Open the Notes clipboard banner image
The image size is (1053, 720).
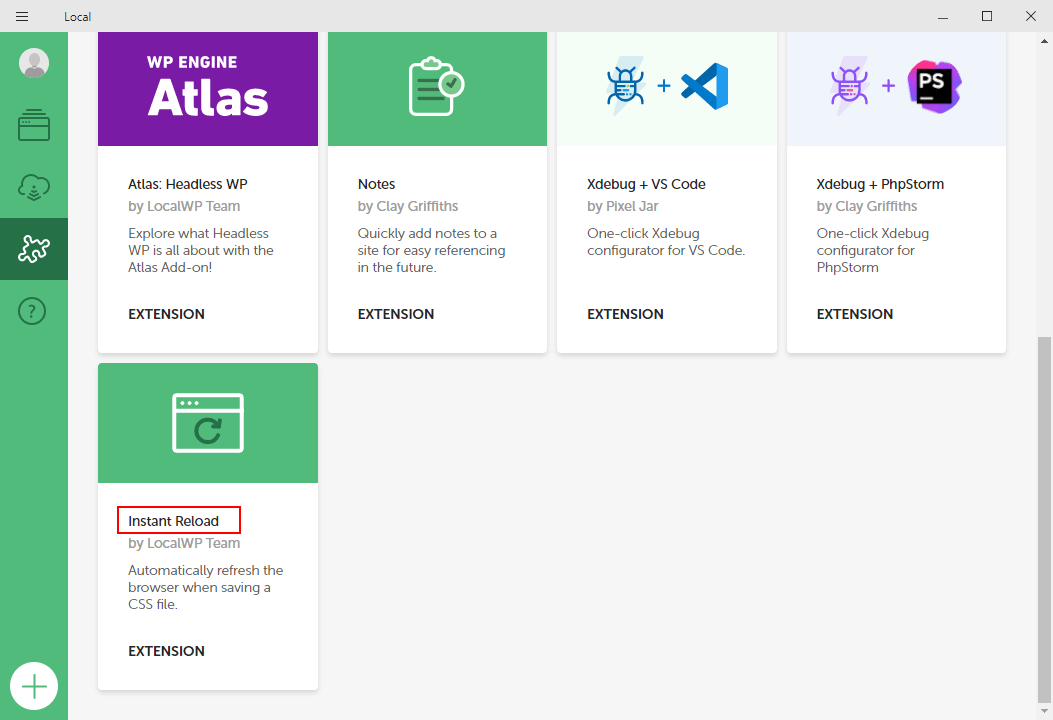437,89
